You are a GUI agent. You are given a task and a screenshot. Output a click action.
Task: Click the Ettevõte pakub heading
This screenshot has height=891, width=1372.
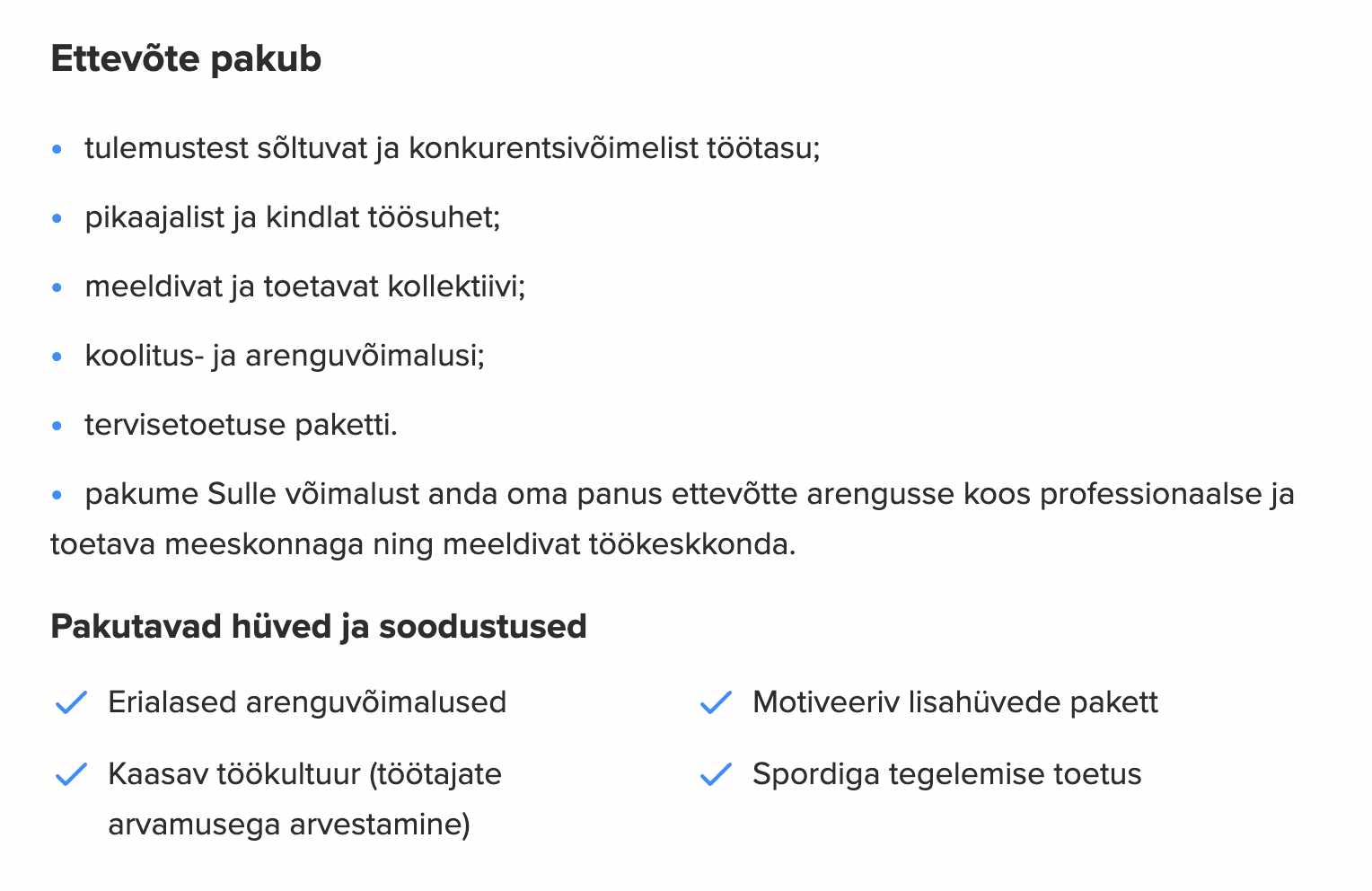(186, 59)
